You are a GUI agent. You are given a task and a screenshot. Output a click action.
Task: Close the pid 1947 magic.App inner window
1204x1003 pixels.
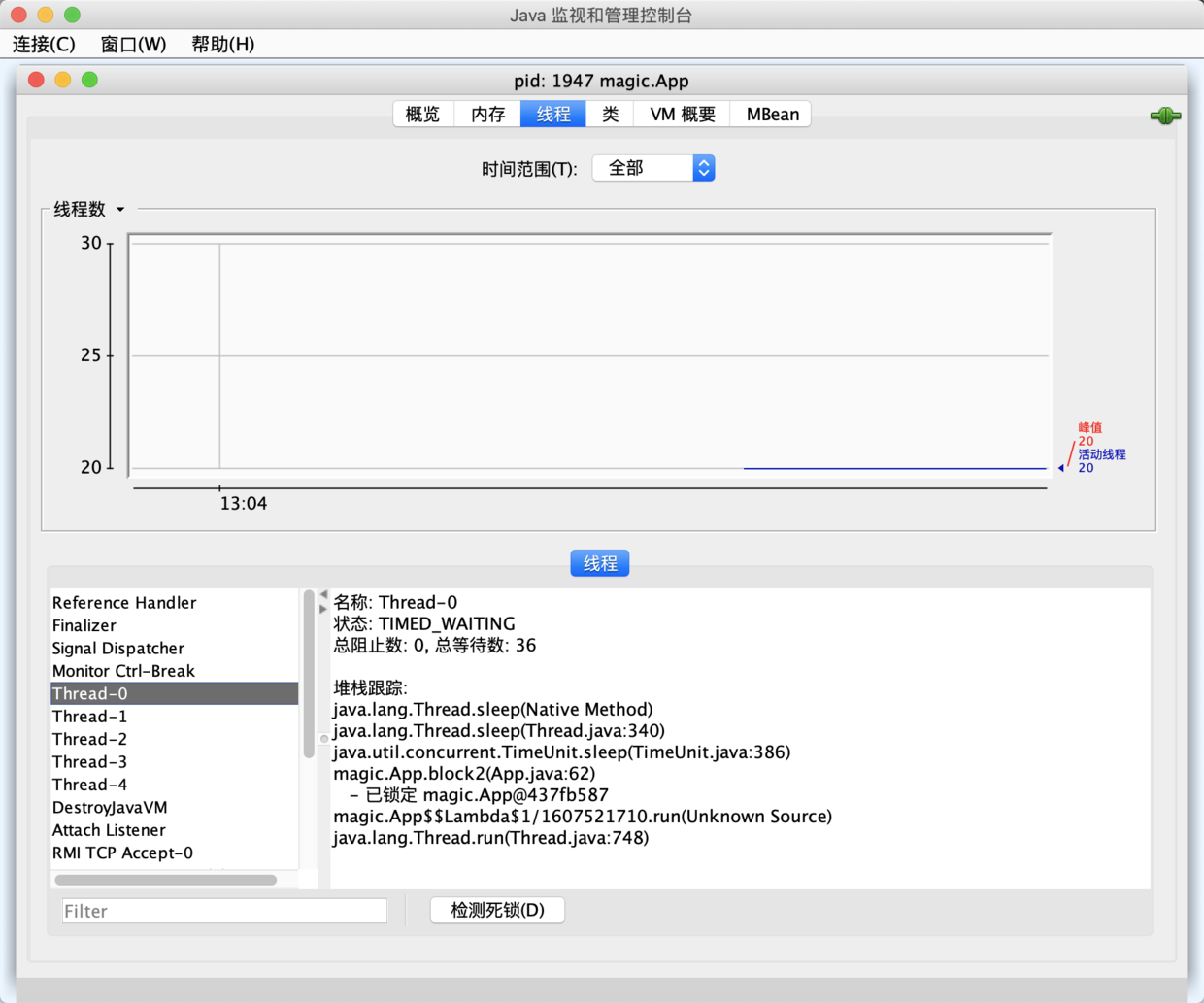point(36,80)
